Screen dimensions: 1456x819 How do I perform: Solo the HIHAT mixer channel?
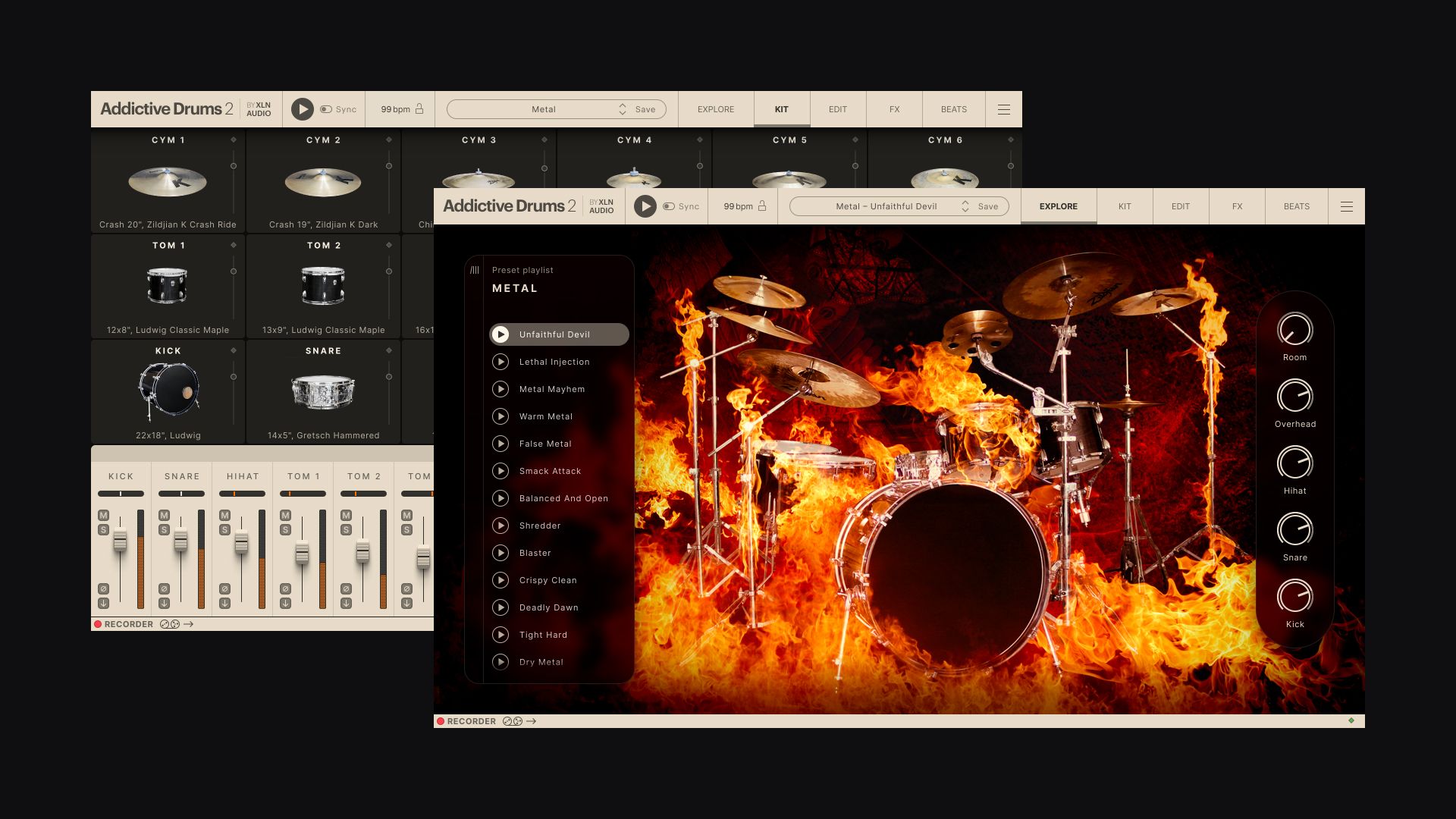224,530
